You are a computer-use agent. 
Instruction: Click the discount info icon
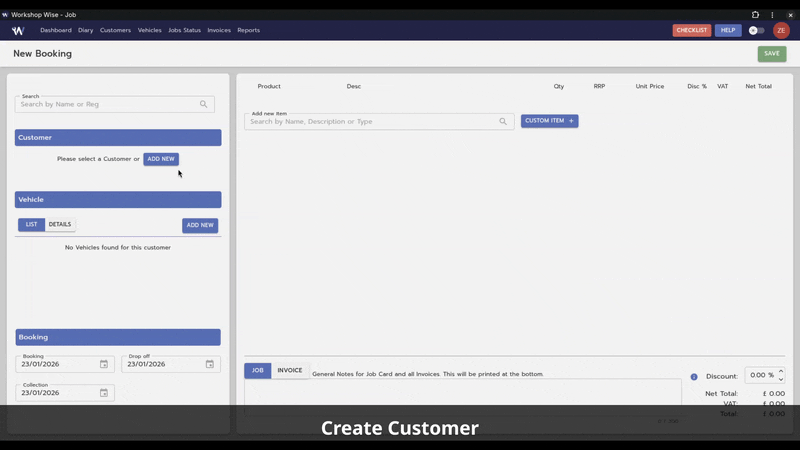694,377
